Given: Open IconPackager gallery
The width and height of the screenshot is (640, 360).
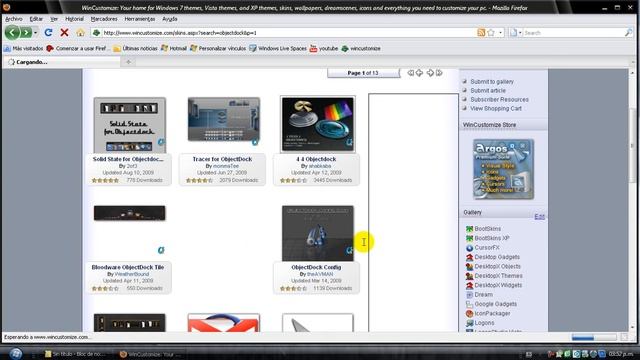Looking at the screenshot, I should pos(492,313).
